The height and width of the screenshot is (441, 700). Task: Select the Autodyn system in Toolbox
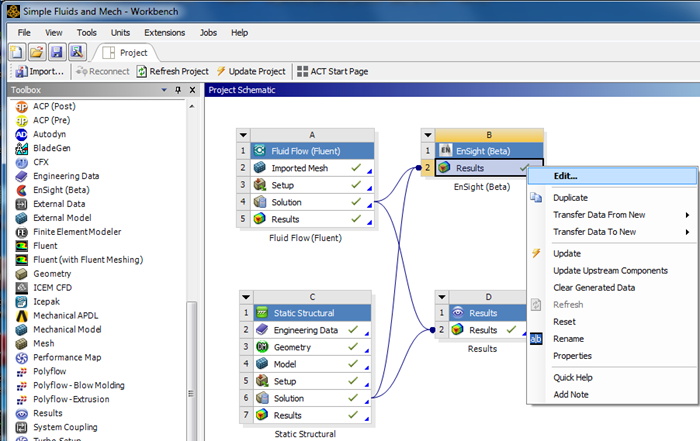40,134
